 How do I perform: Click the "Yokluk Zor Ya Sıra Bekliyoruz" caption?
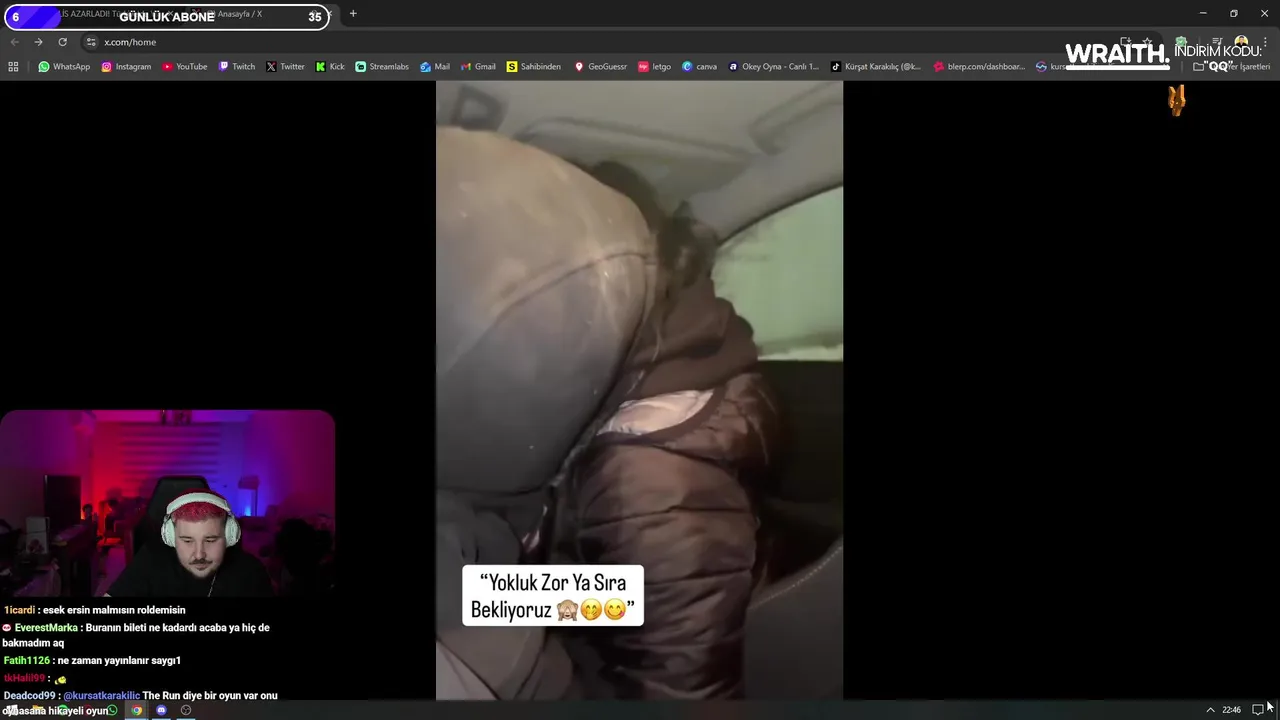point(553,596)
